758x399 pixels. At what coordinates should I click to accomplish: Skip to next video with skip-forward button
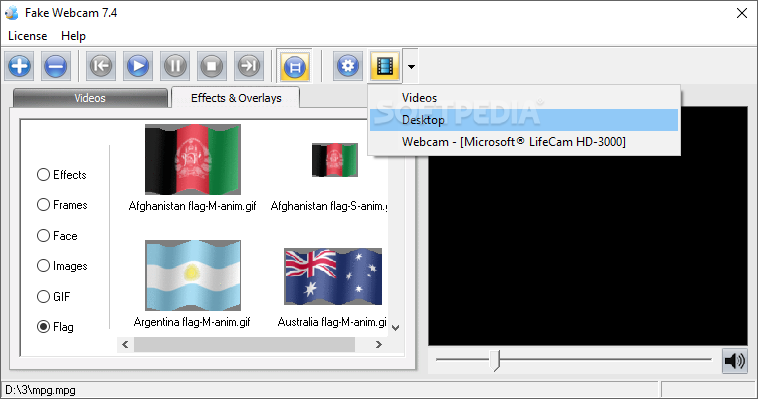[x=249, y=66]
